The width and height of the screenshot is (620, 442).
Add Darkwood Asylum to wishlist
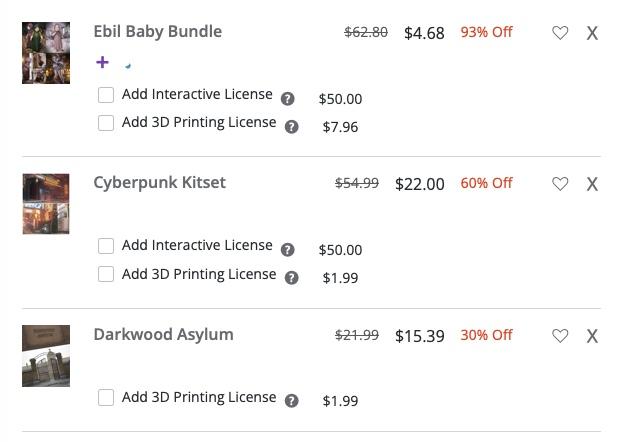coord(560,336)
